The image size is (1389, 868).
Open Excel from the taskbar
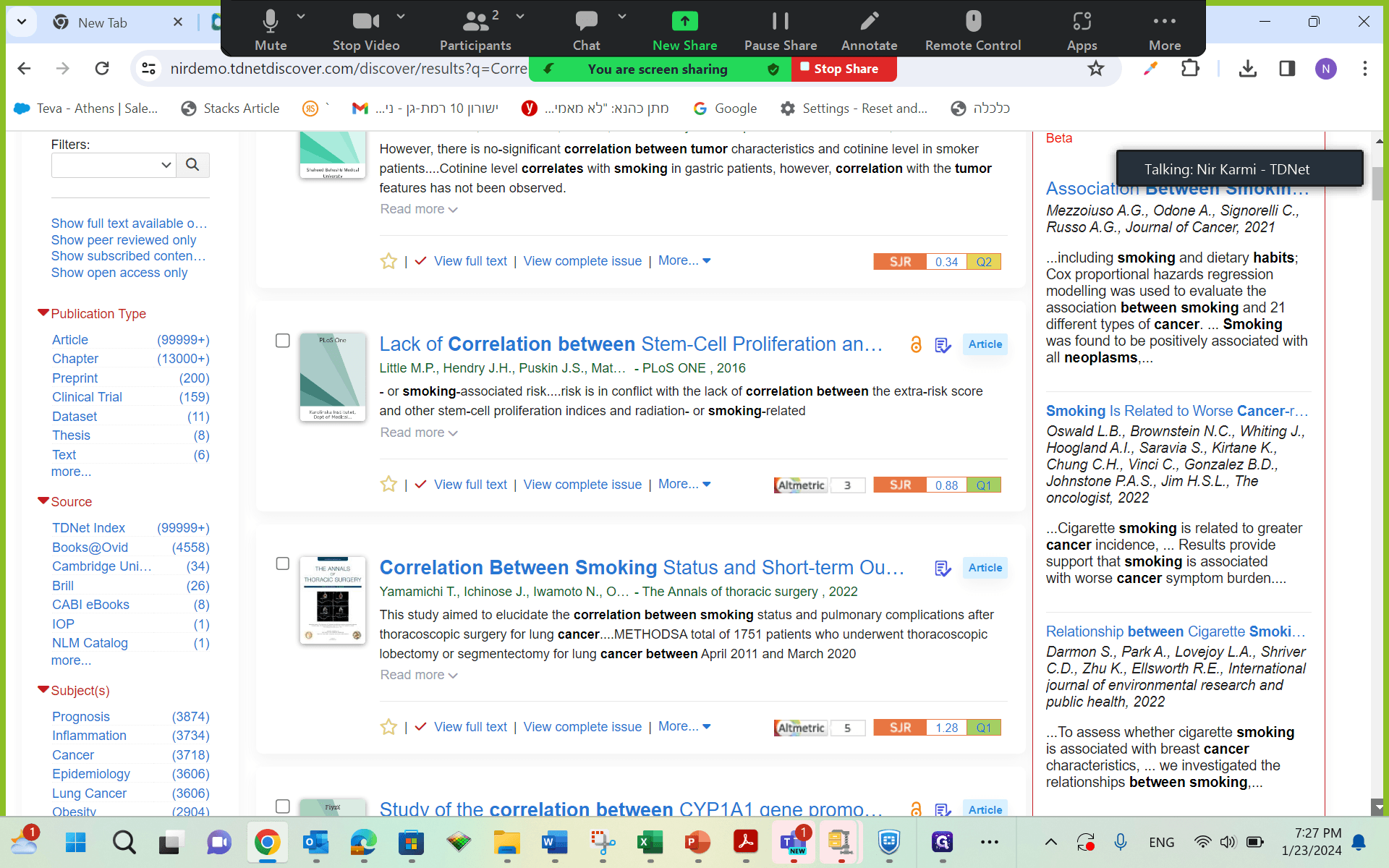(x=650, y=842)
